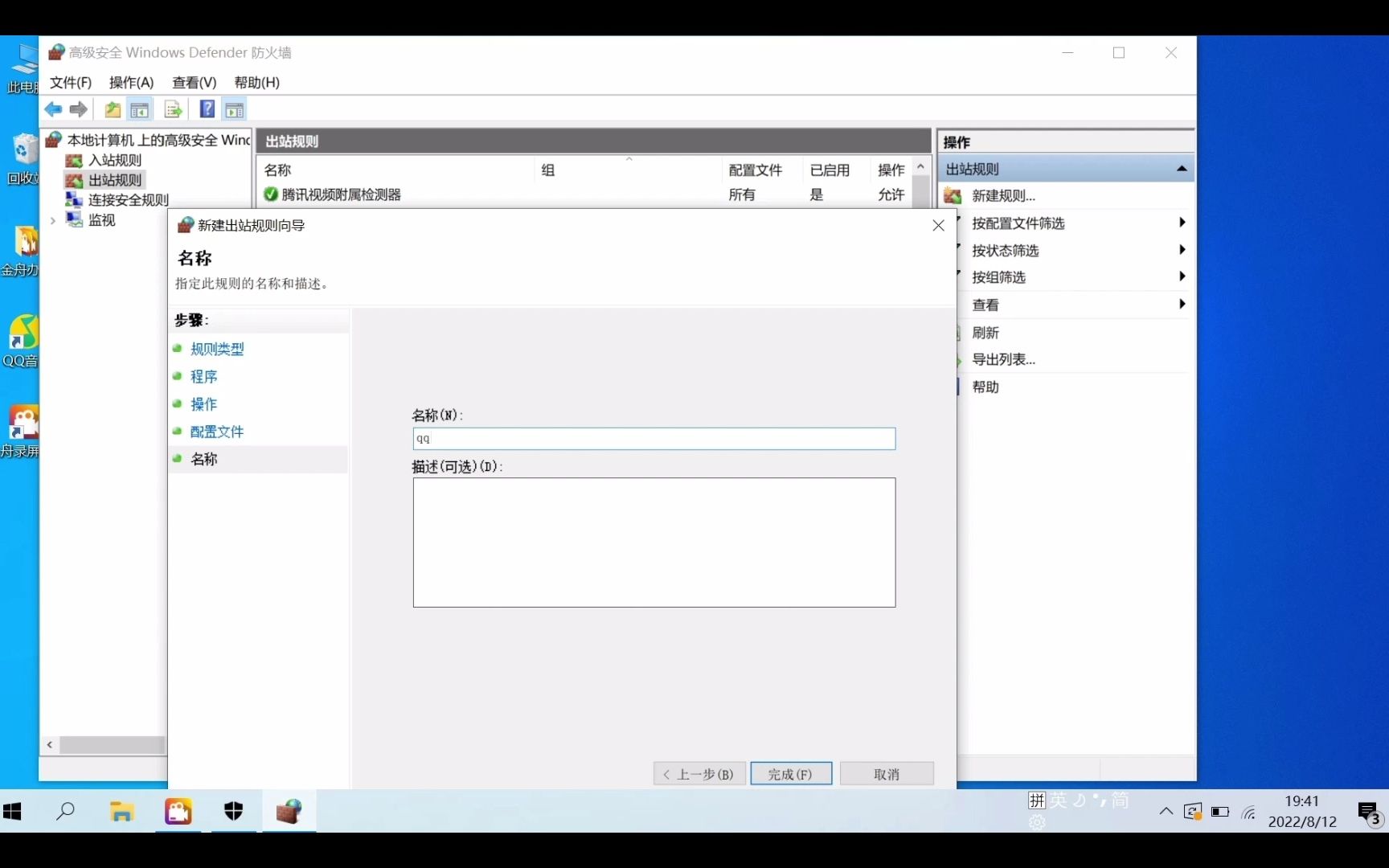Expand the monitoring (监视) tree node arrow
The width and height of the screenshot is (1389, 868).
click(x=53, y=220)
